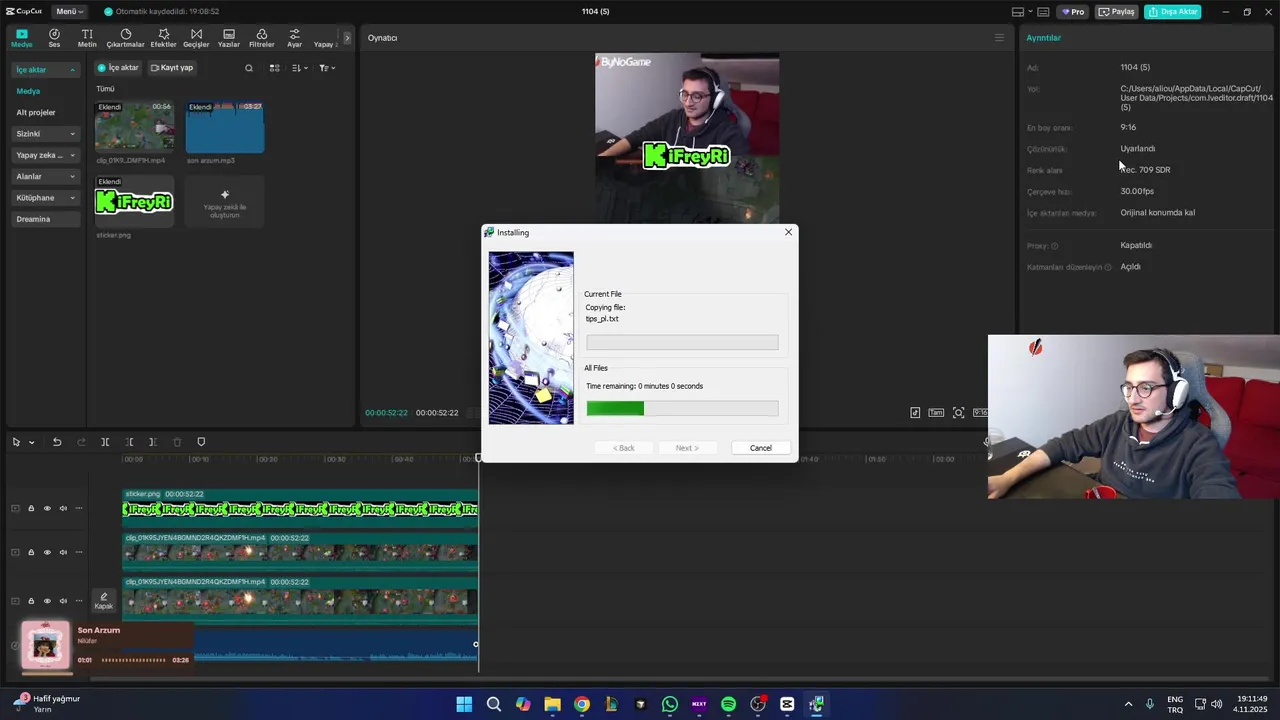Open the Metin text panel

click(x=87, y=38)
